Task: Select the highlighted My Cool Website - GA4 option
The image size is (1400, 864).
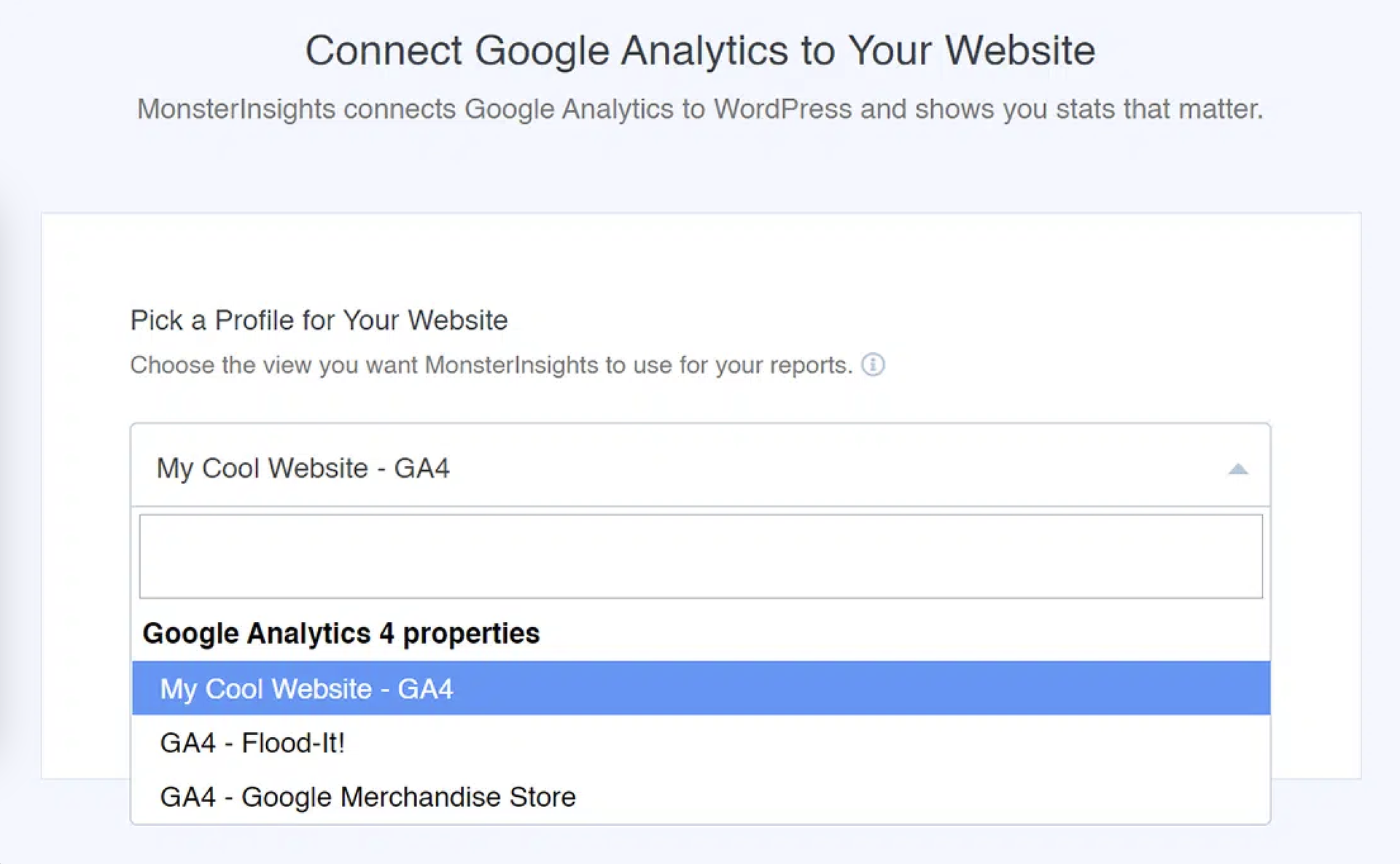Action: click(306, 688)
